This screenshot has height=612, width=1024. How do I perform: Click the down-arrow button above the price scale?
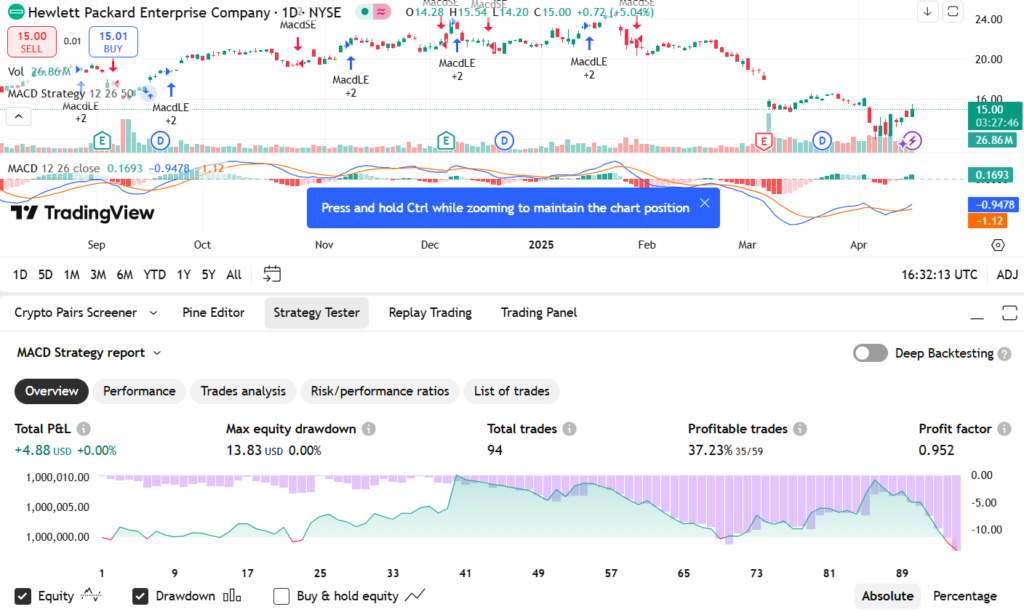pyautogui.click(x=927, y=12)
